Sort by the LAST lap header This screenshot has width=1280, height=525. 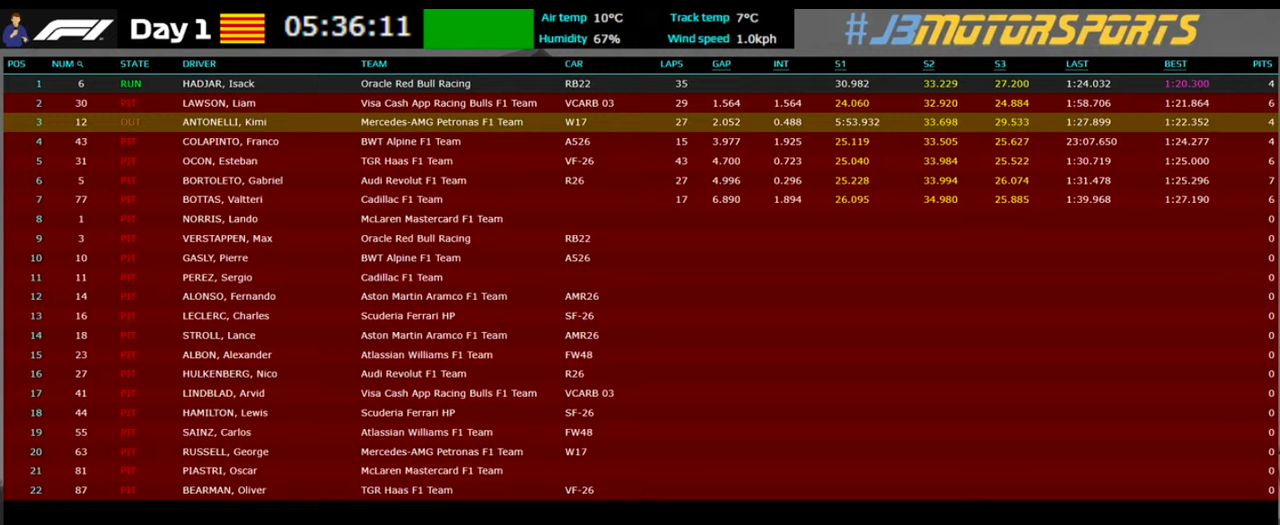1077,64
